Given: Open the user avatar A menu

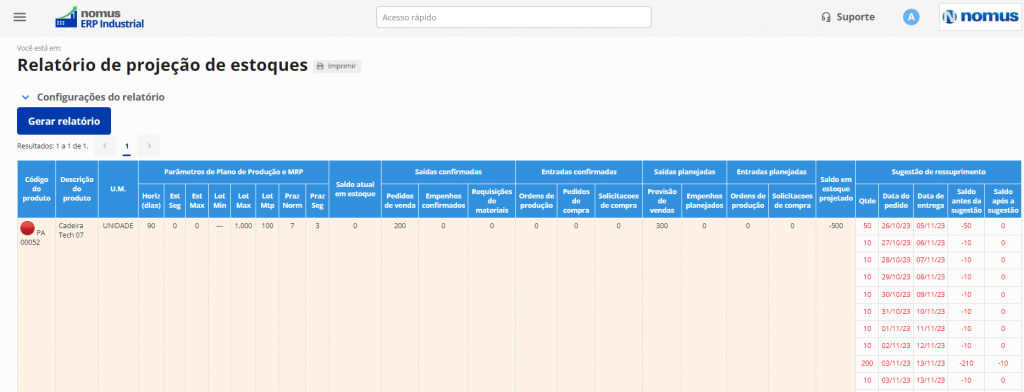Looking at the screenshot, I should click(911, 18).
